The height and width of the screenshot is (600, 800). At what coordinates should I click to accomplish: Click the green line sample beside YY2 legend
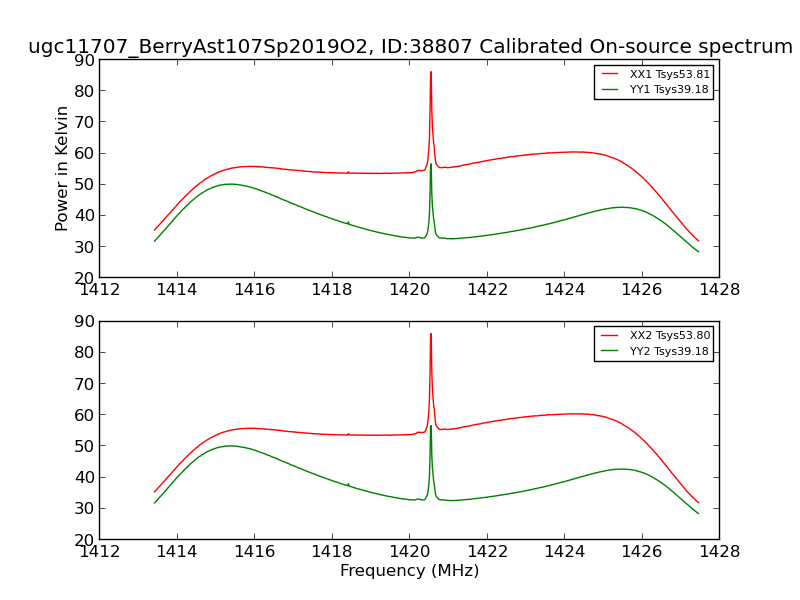point(610,351)
